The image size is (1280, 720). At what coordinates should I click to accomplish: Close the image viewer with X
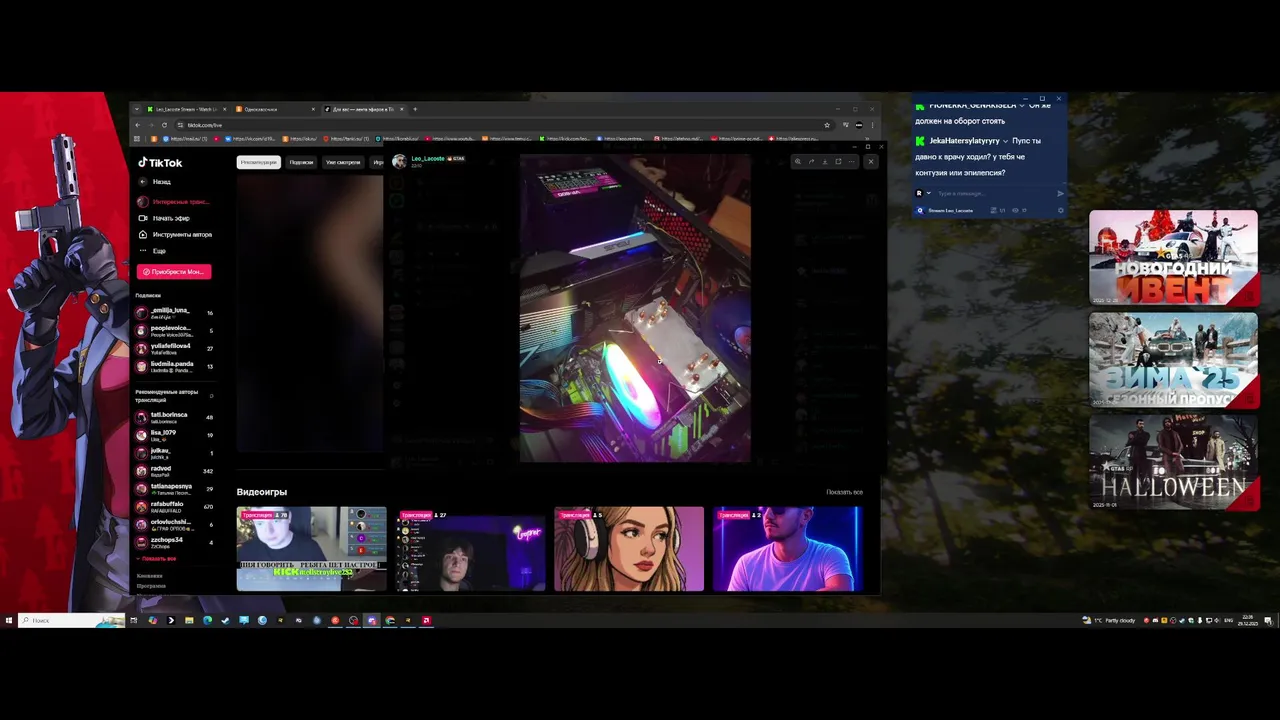click(x=870, y=161)
